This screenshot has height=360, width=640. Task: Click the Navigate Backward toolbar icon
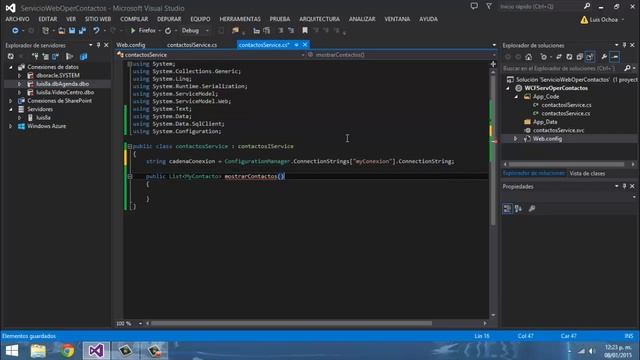tap(15, 31)
